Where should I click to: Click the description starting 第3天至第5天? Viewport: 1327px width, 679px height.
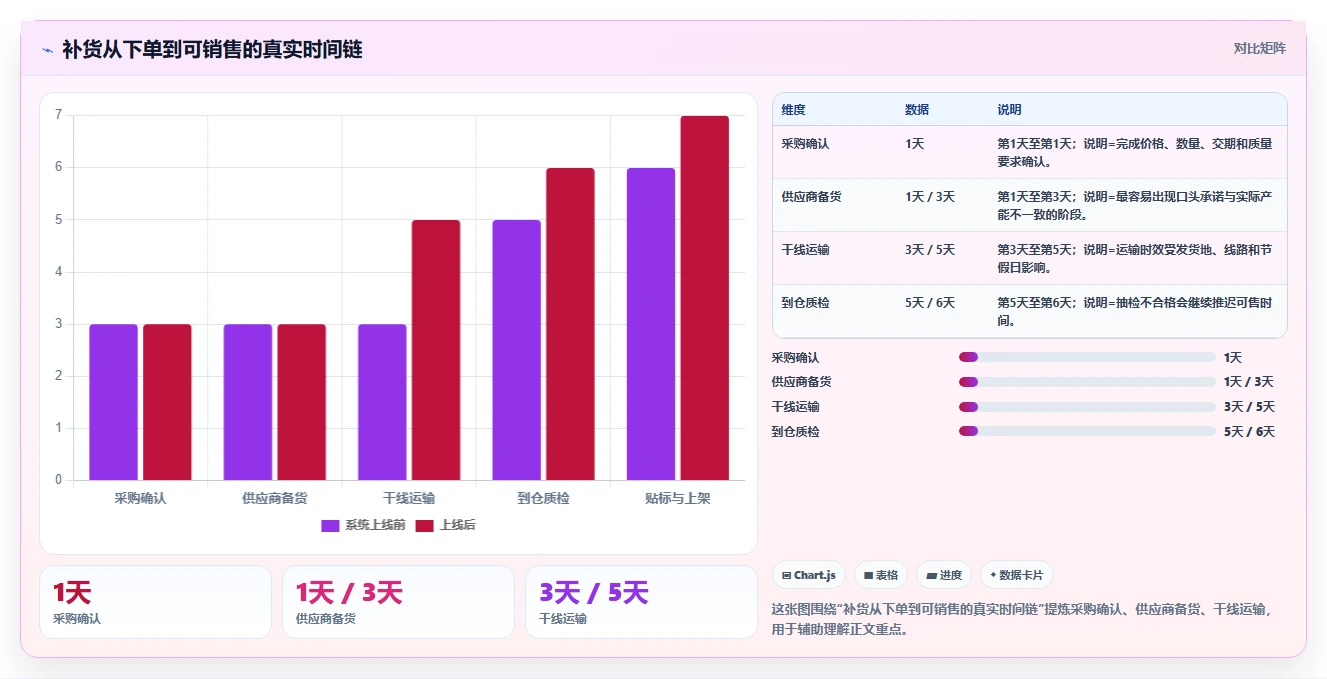tap(1135, 258)
